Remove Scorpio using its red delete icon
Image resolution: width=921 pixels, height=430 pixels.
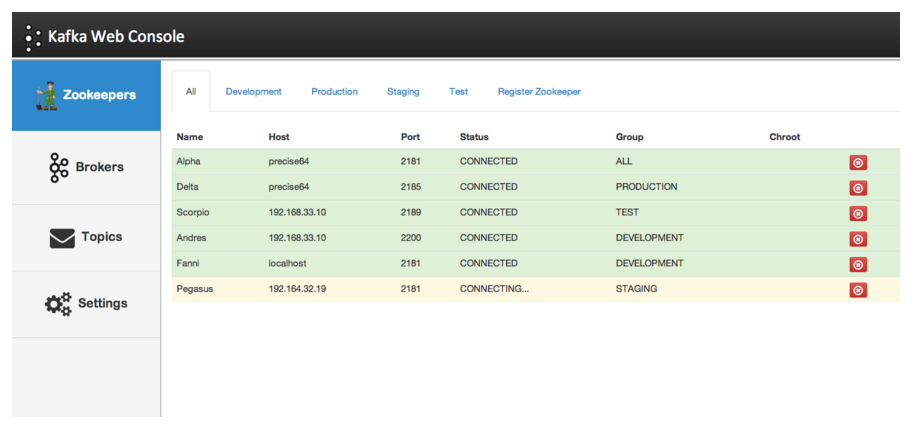[x=858, y=214]
